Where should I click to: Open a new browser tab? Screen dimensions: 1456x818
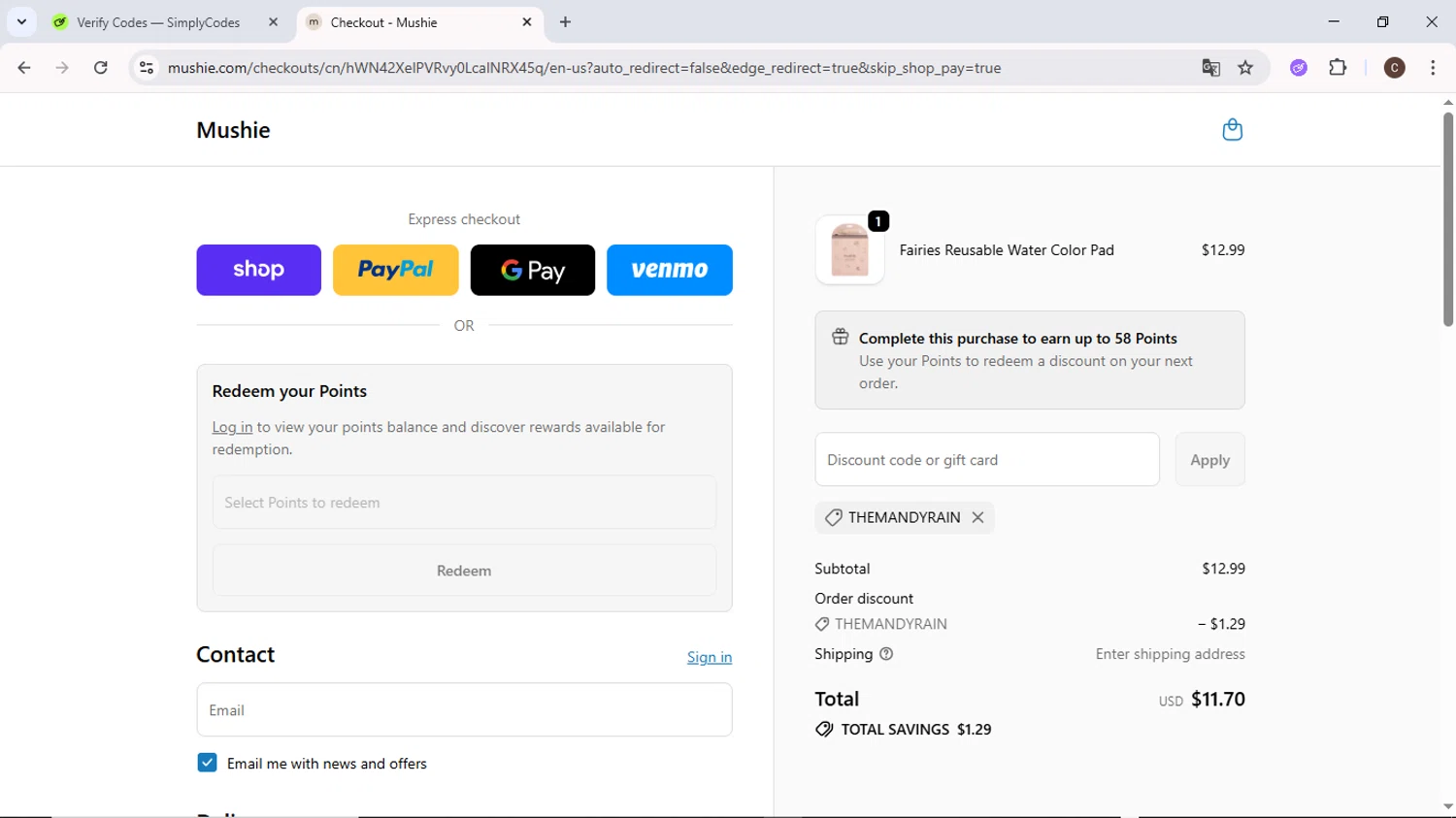[x=565, y=21]
